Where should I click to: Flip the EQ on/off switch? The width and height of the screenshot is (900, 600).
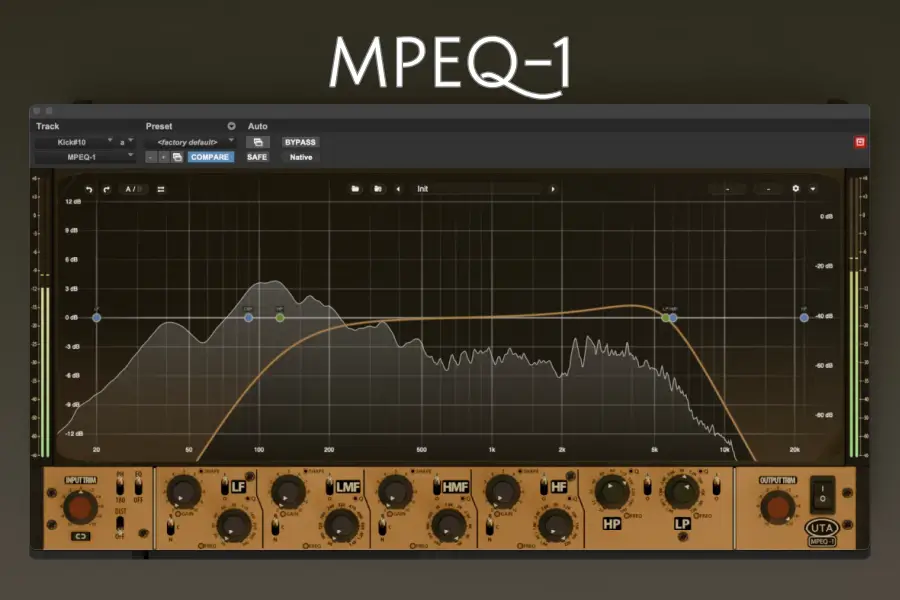pos(138,486)
